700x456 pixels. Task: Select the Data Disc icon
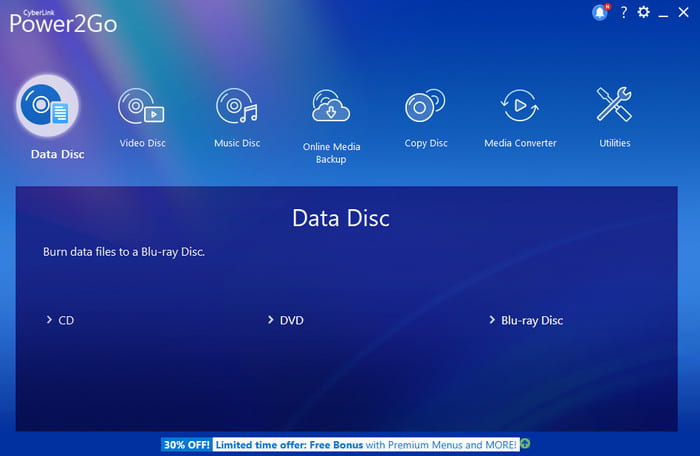point(47,106)
